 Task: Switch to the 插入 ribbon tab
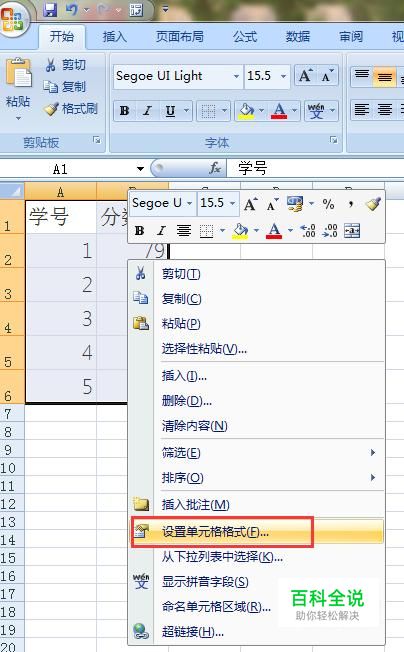pyautogui.click(x=114, y=37)
